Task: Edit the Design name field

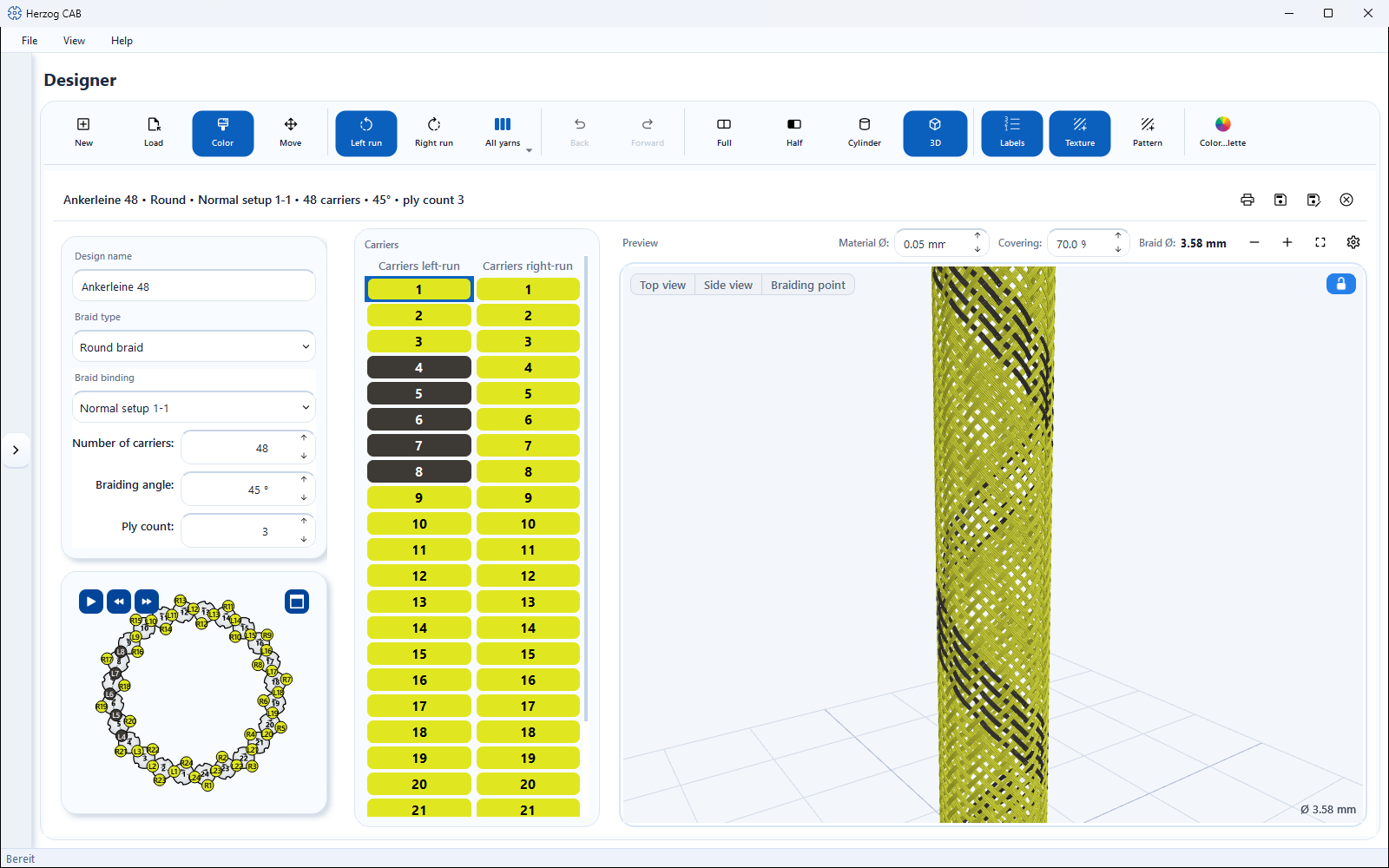Action: pyautogui.click(x=194, y=286)
